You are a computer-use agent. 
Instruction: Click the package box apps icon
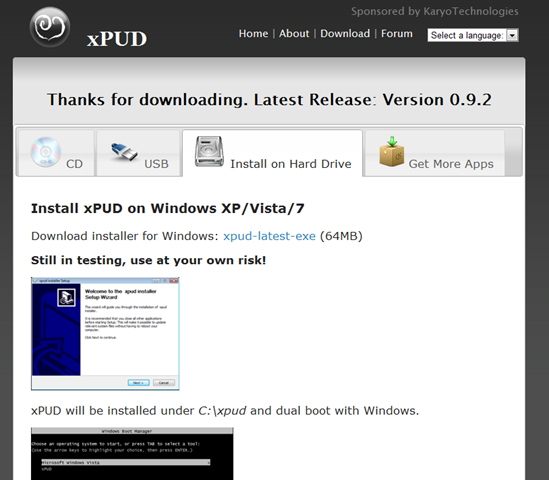(392, 152)
